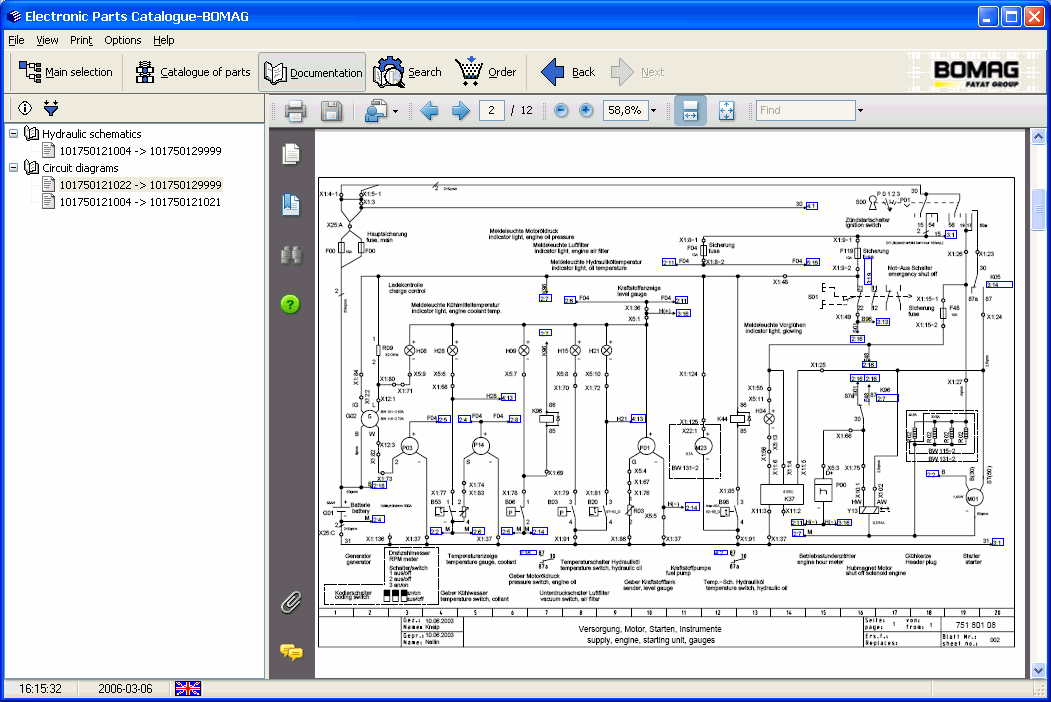The width and height of the screenshot is (1051, 702).
Task: Click the information icon in left panel
Action: tap(25, 107)
